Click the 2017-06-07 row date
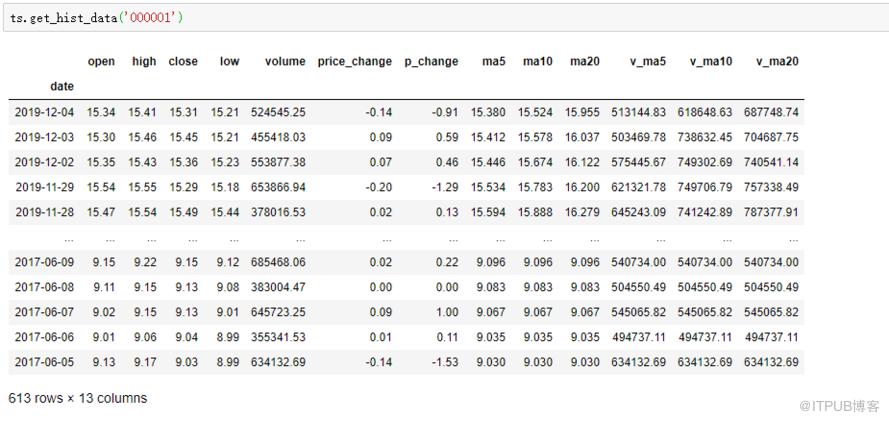This screenshot has height=421, width=889. 44,312
